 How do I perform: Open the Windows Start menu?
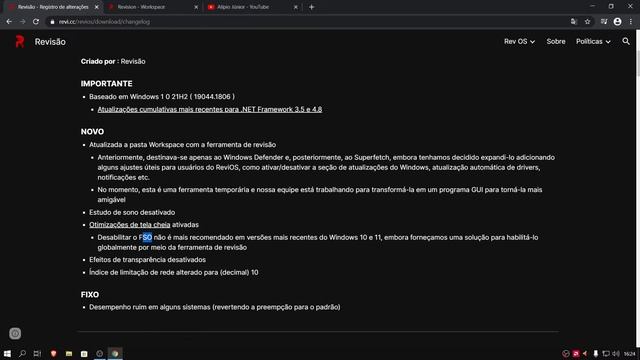click(x=7, y=353)
